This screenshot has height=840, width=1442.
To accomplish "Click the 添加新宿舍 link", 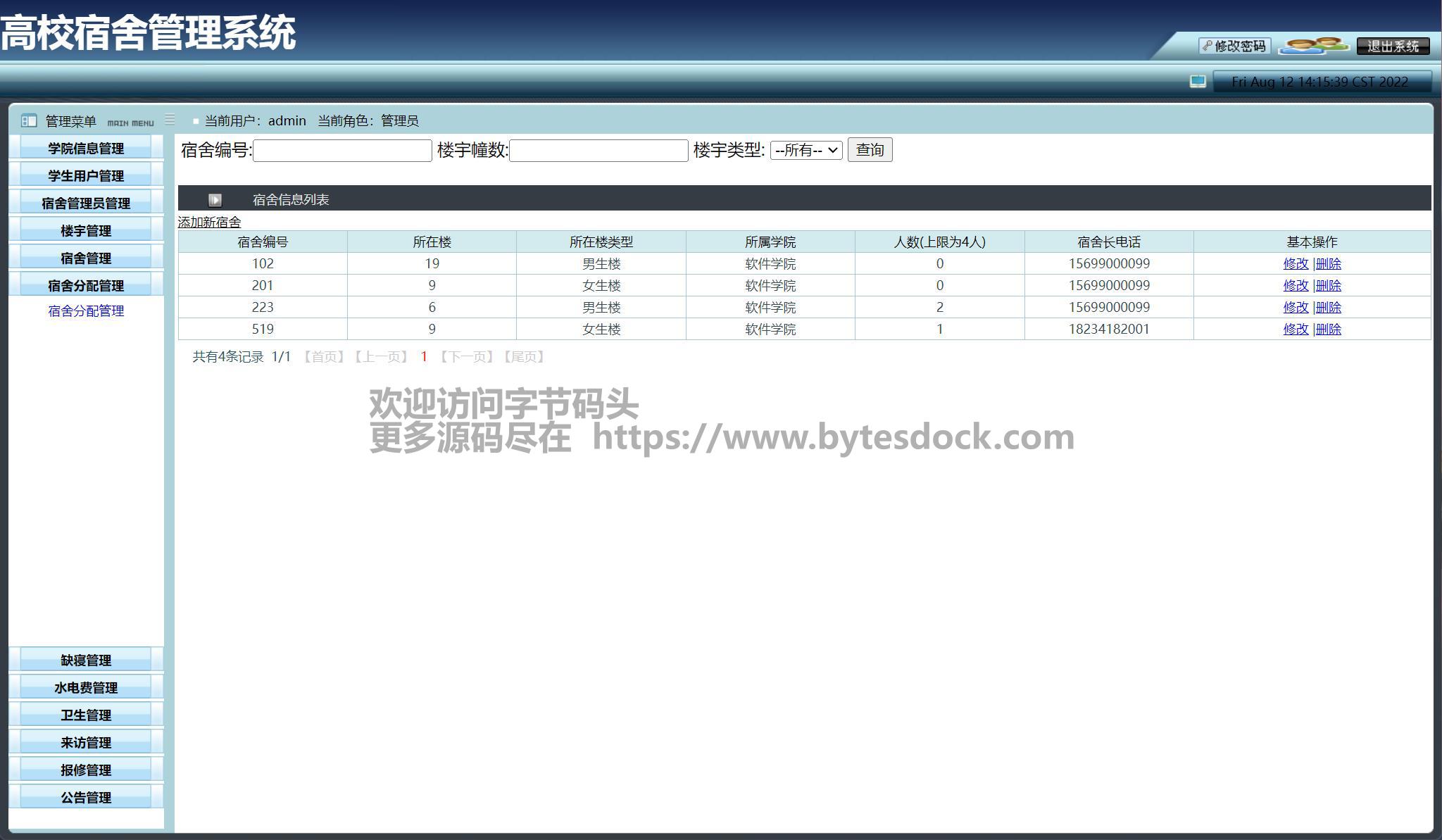I will coord(209,222).
